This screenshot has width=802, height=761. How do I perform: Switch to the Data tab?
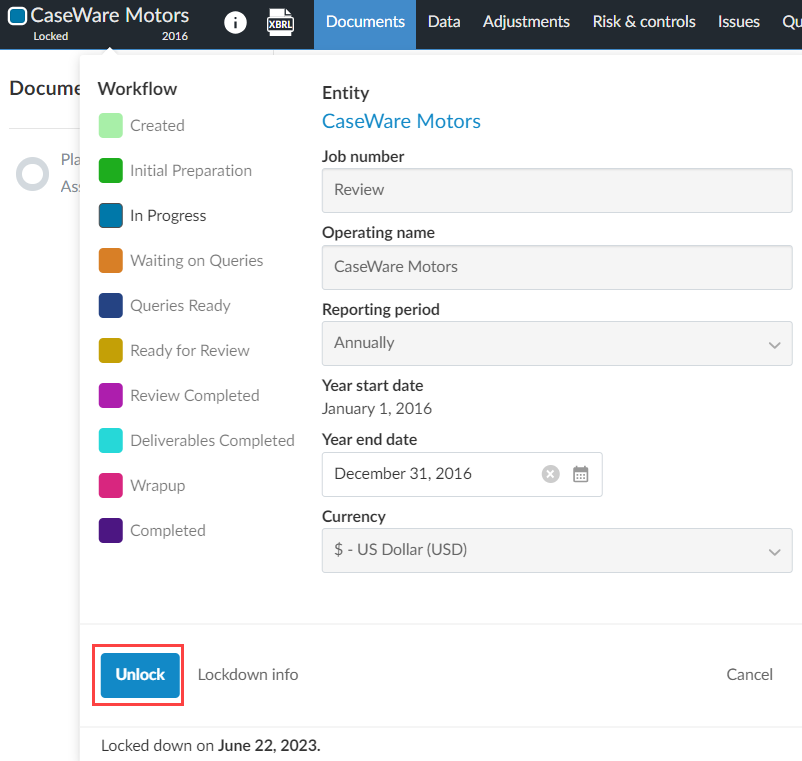point(444,22)
